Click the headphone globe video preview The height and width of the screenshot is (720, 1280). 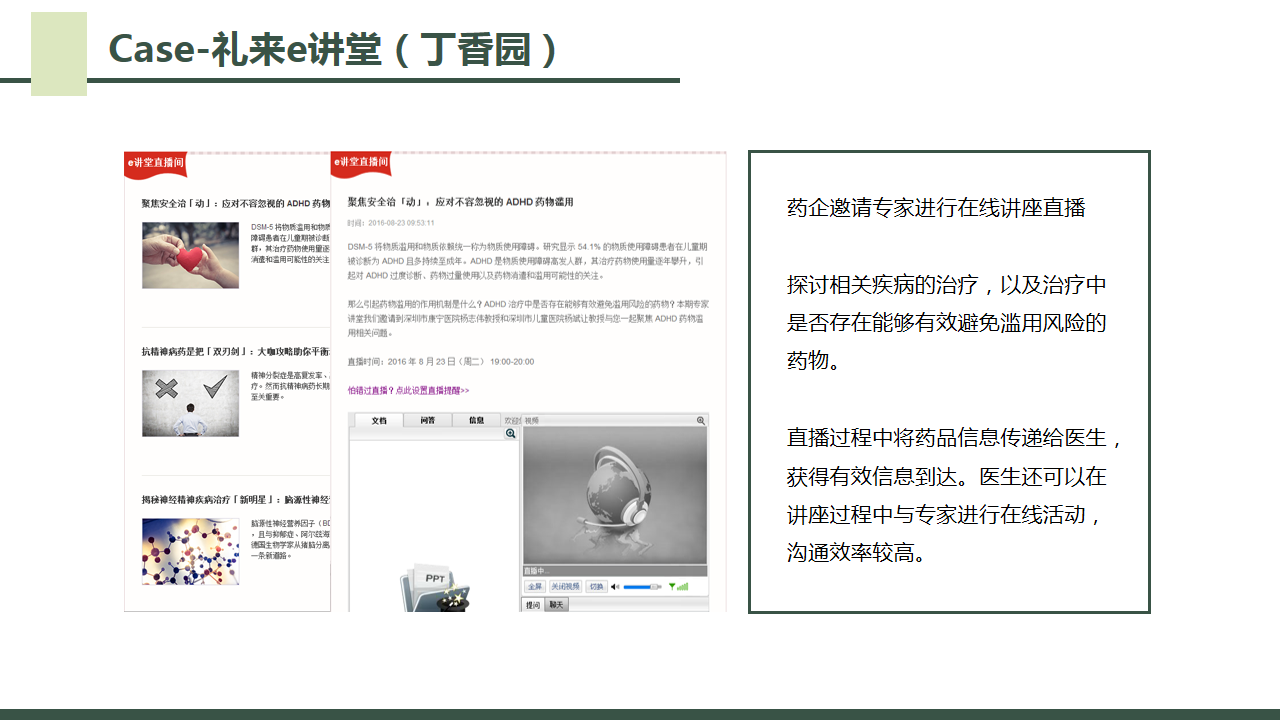(x=615, y=496)
